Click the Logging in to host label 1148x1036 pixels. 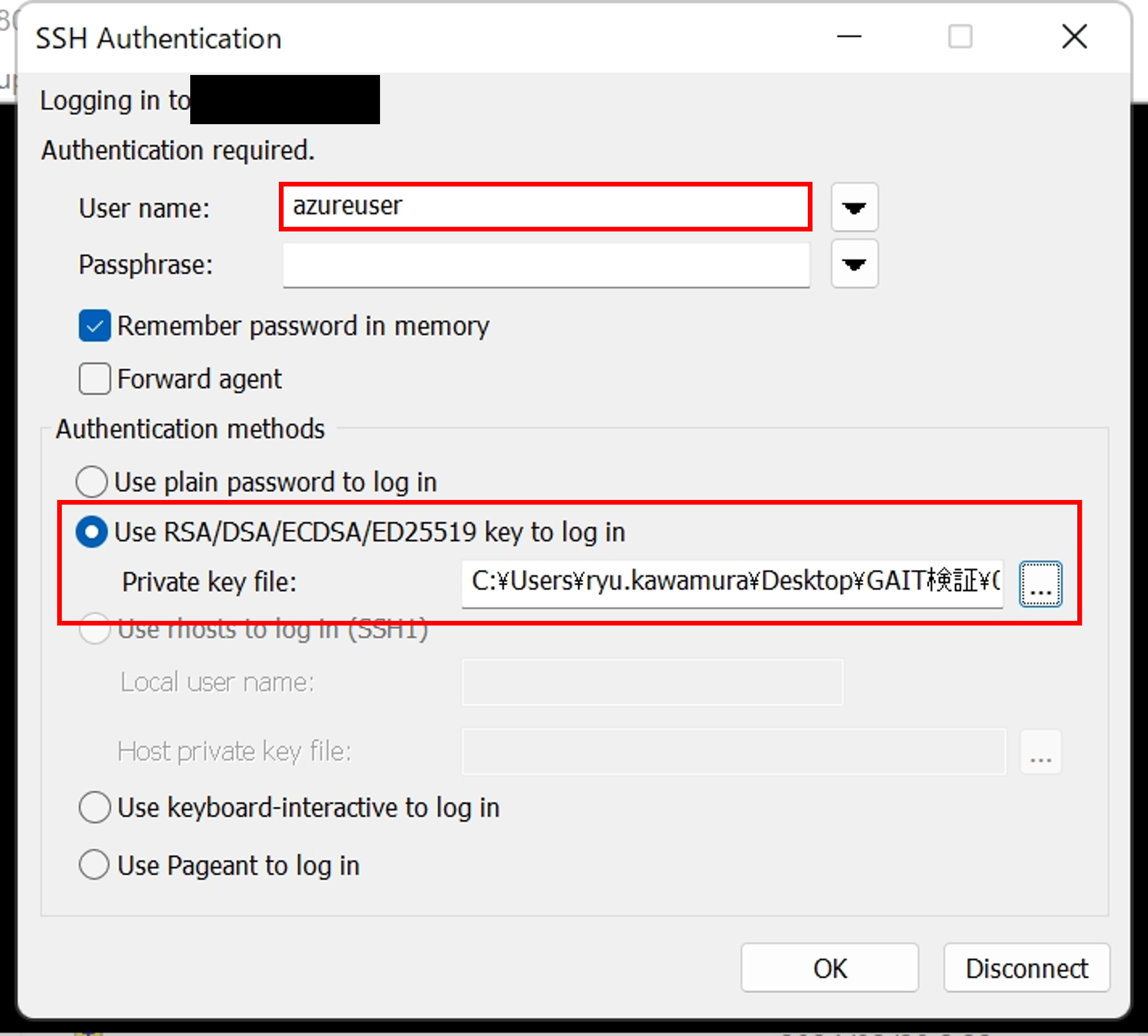tap(116, 101)
